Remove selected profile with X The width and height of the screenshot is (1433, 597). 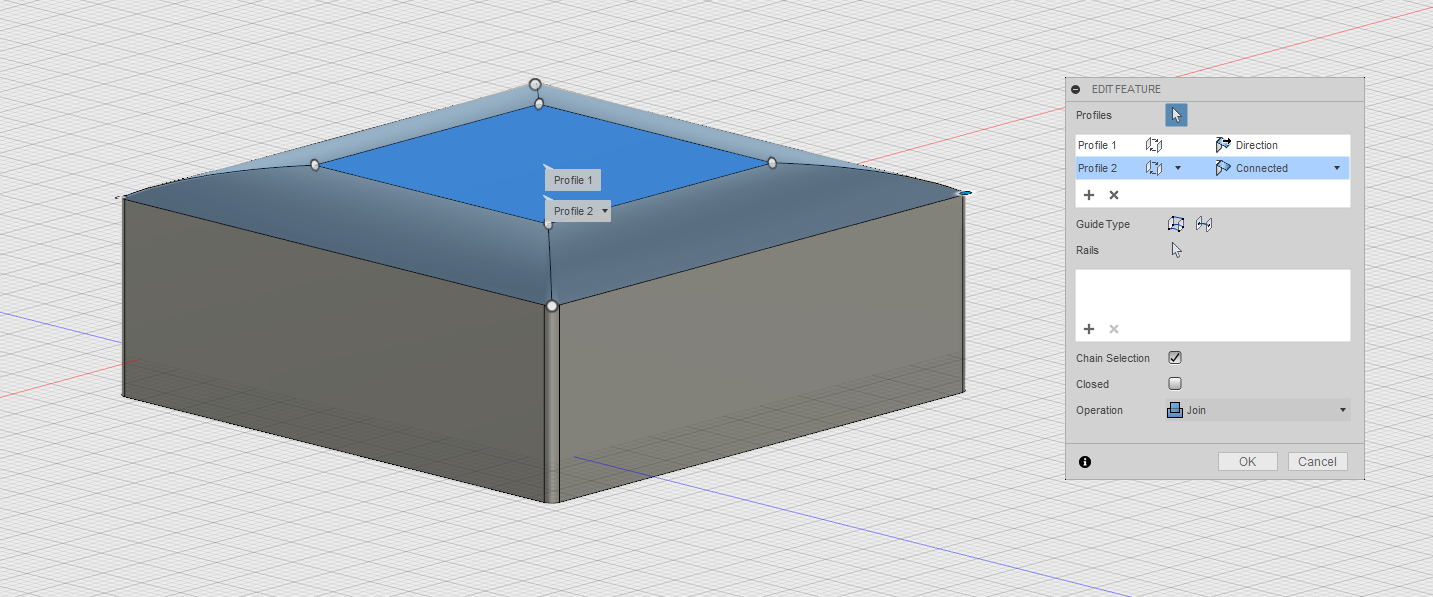pyautogui.click(x=1114, y=195)
